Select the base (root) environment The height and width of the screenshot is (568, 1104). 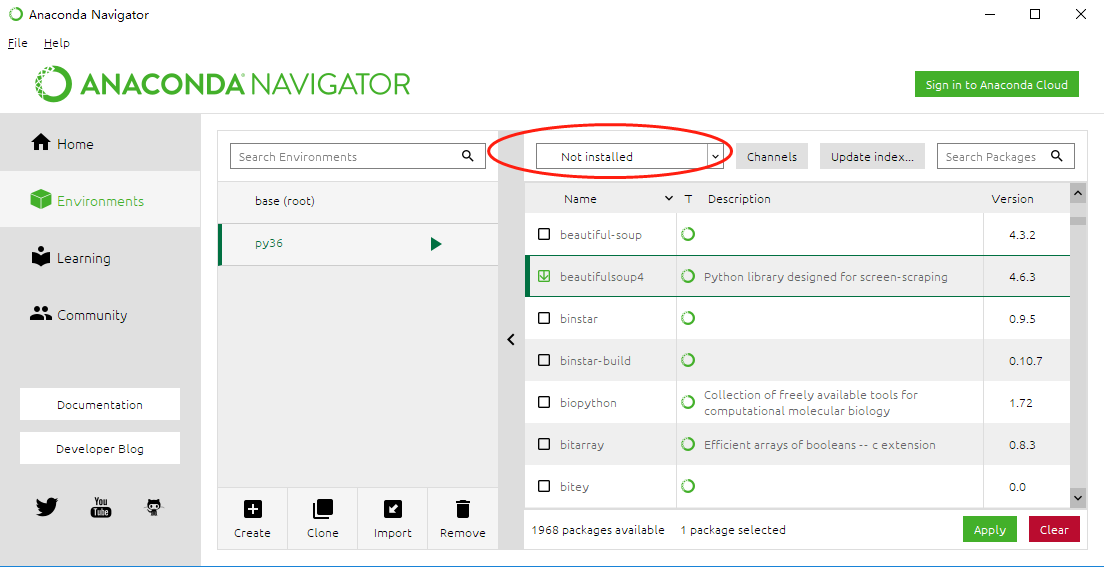point(358,201)
